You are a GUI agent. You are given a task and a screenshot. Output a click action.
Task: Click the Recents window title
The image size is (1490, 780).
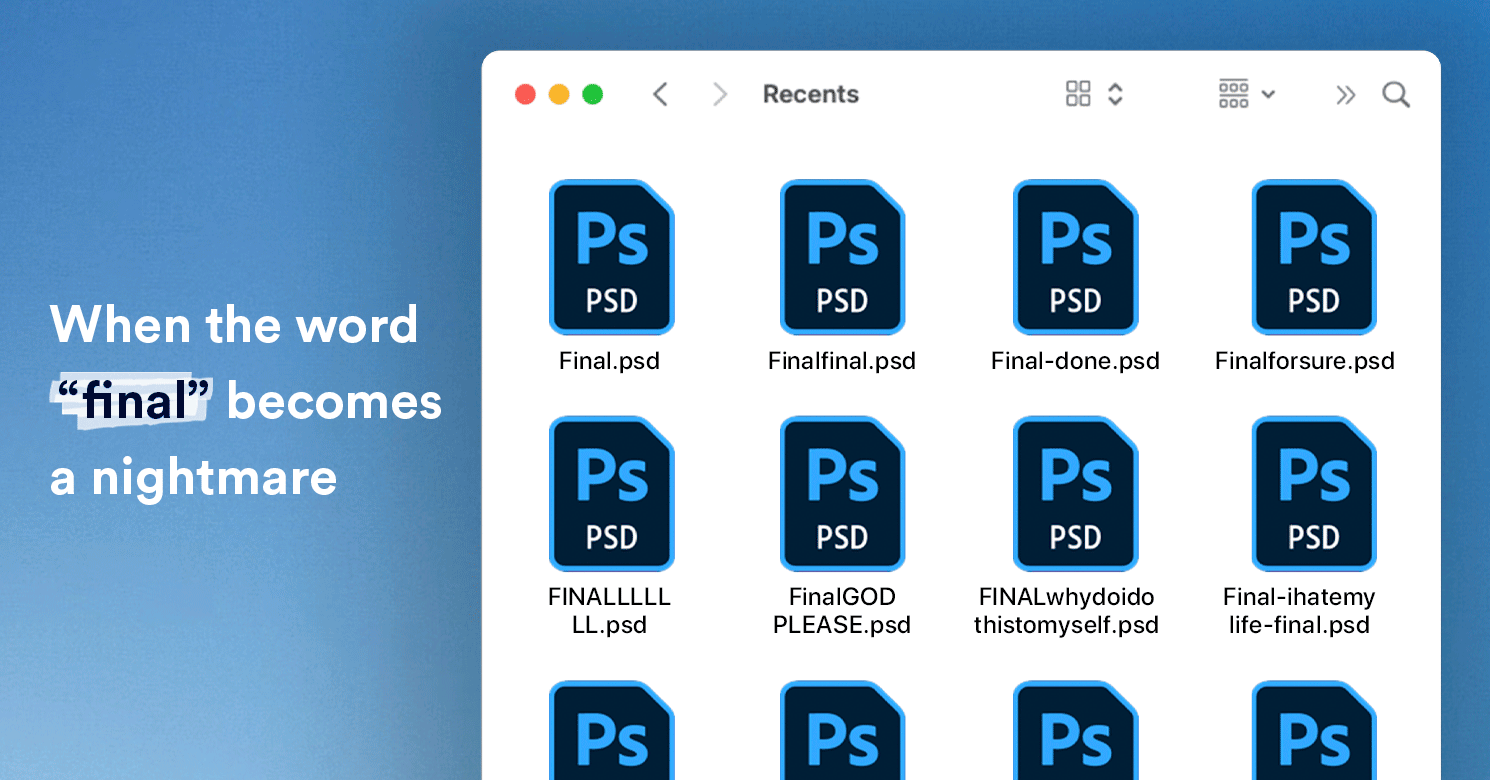(811, 94)
